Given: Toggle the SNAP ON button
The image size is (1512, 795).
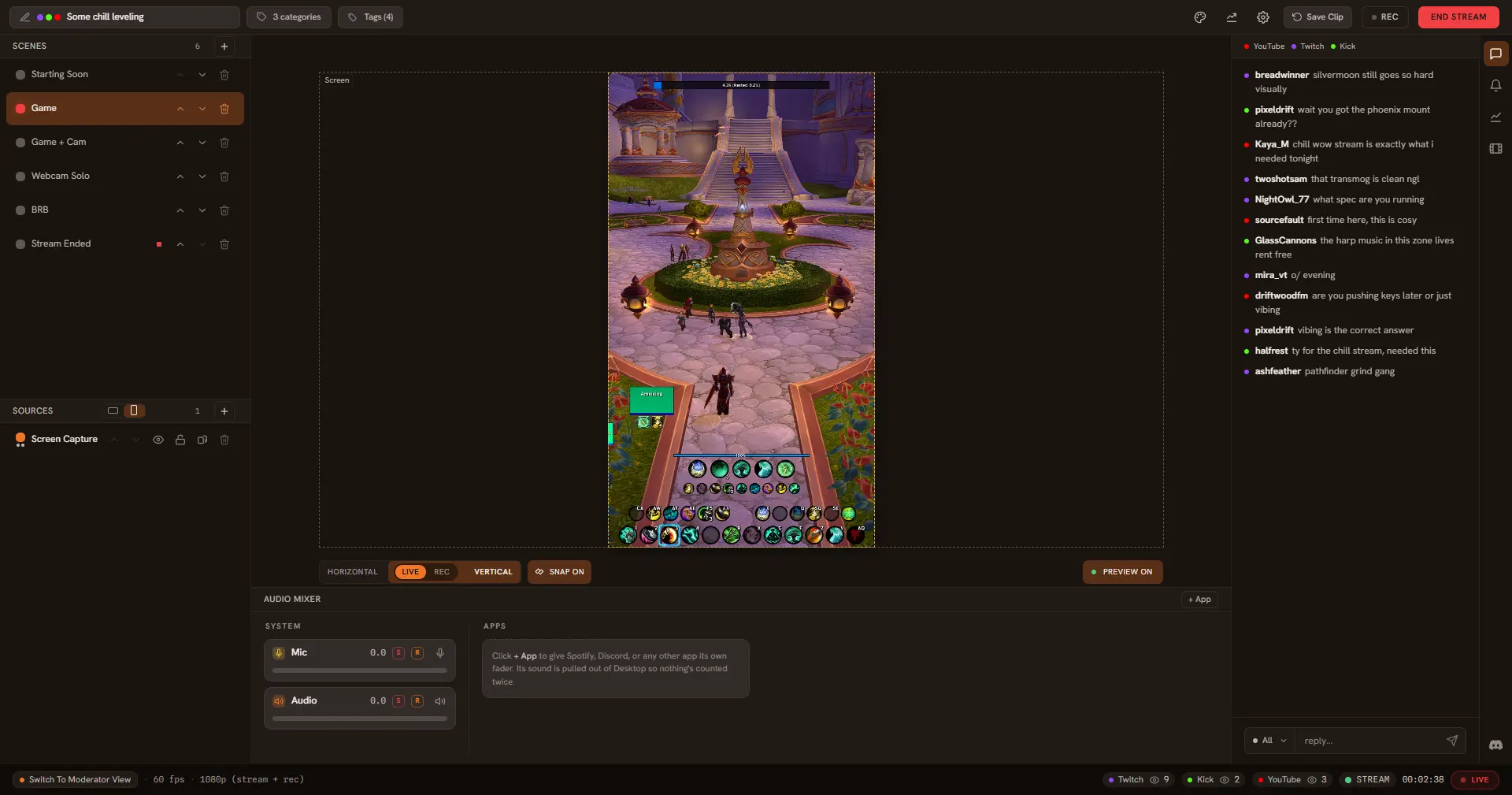Looking at the screenshot, I should [x=559, y=572].
